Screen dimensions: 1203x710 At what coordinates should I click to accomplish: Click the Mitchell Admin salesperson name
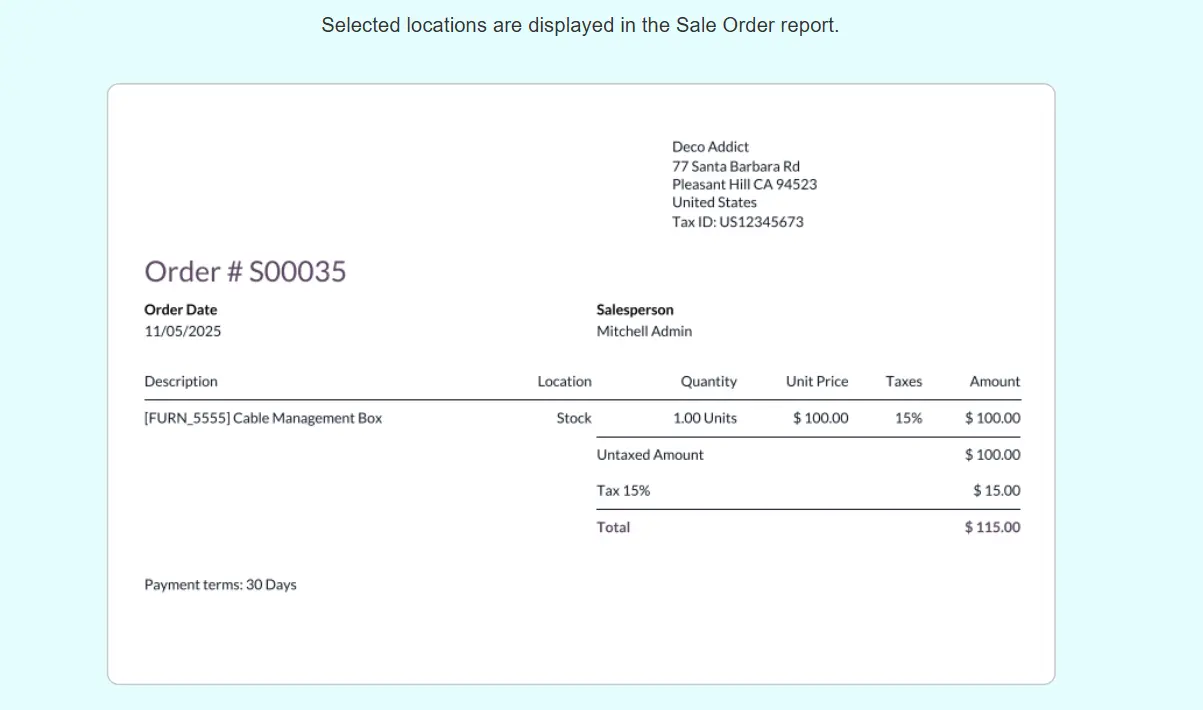tap(643, 331)
